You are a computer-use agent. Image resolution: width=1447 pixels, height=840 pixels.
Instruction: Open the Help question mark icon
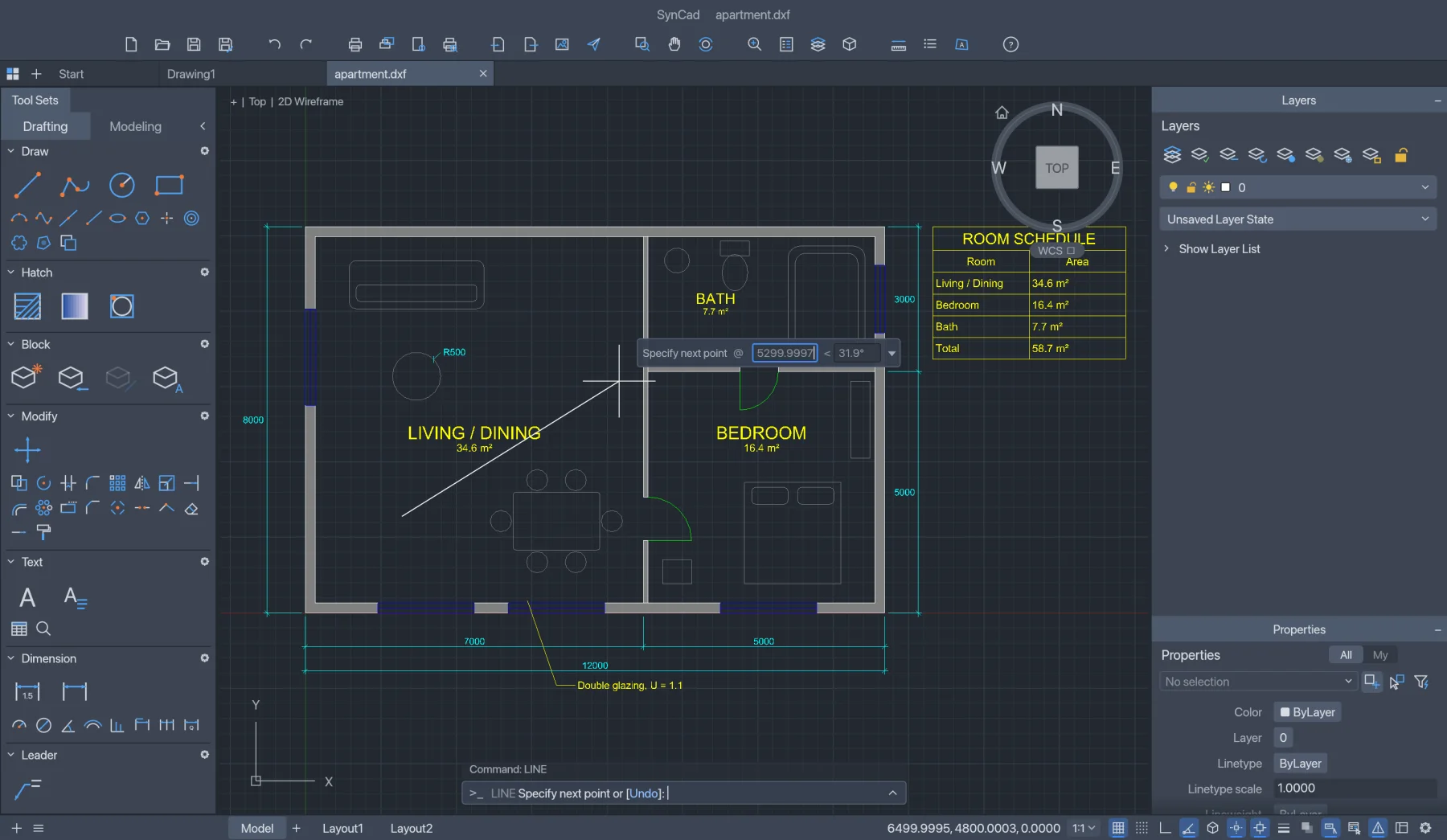point(1010,44)
